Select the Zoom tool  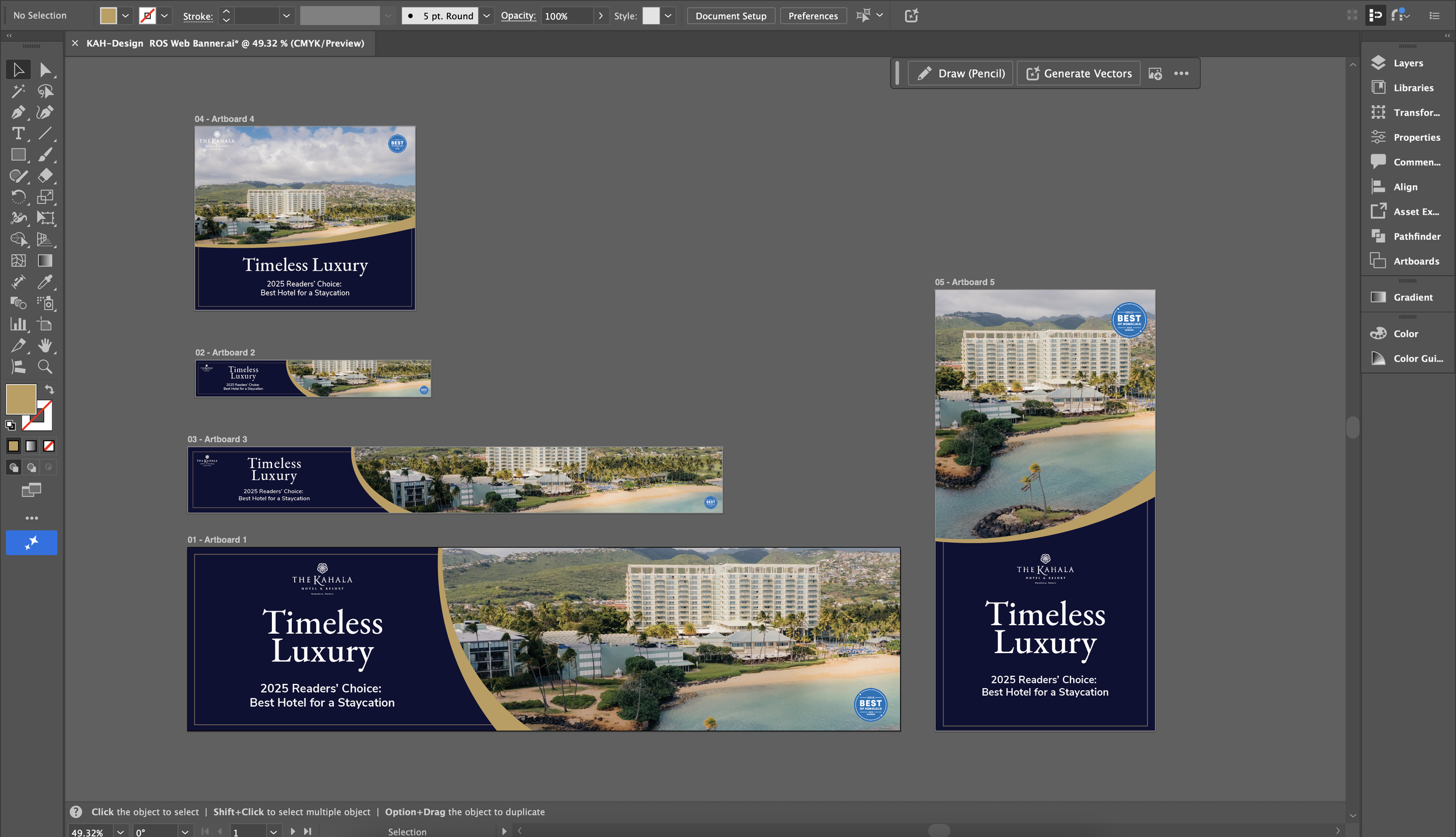[45, 367]
